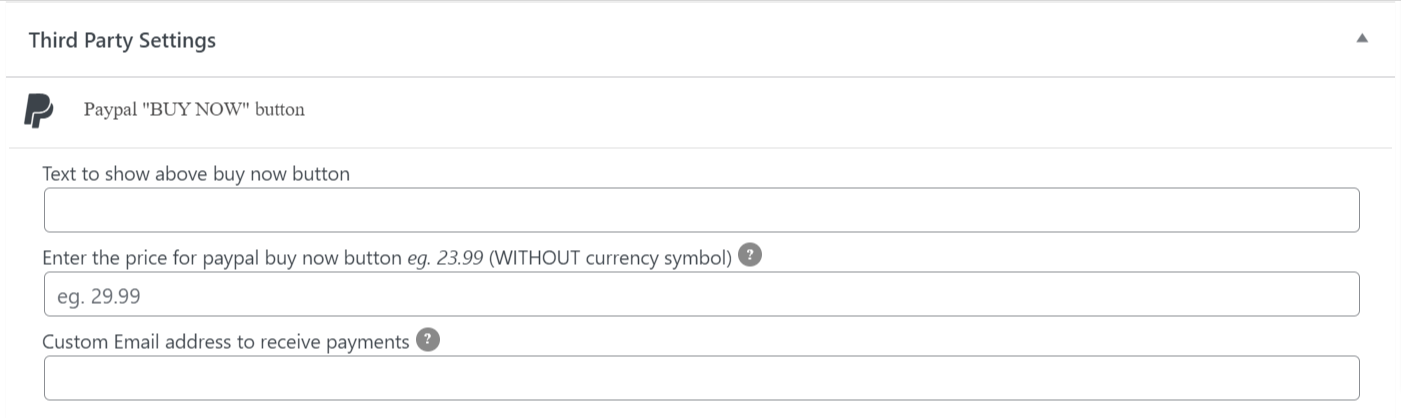This screenshot has height=418, width=1401.
Task: Click the word "Settings" in the panel heading
Action: 177,40
